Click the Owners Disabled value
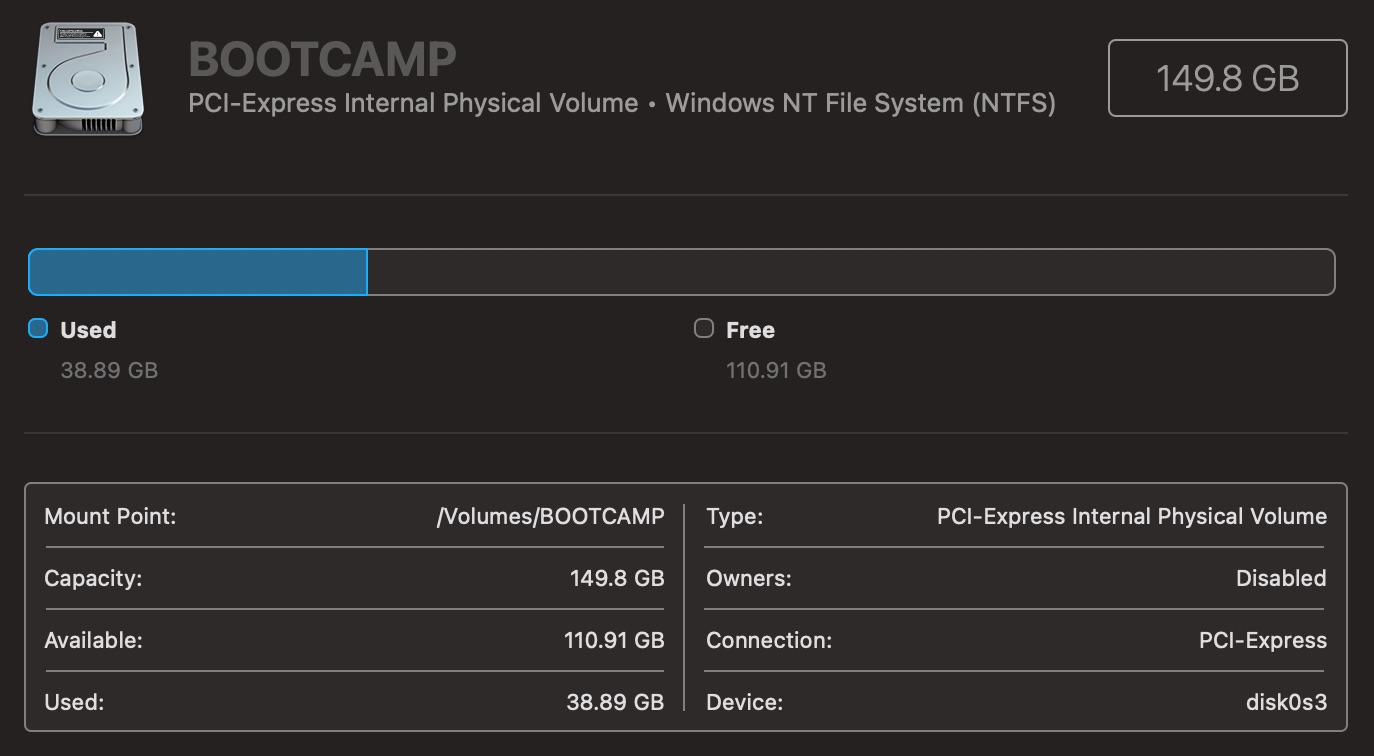Screen dimensions: 1374x756 1281,579
